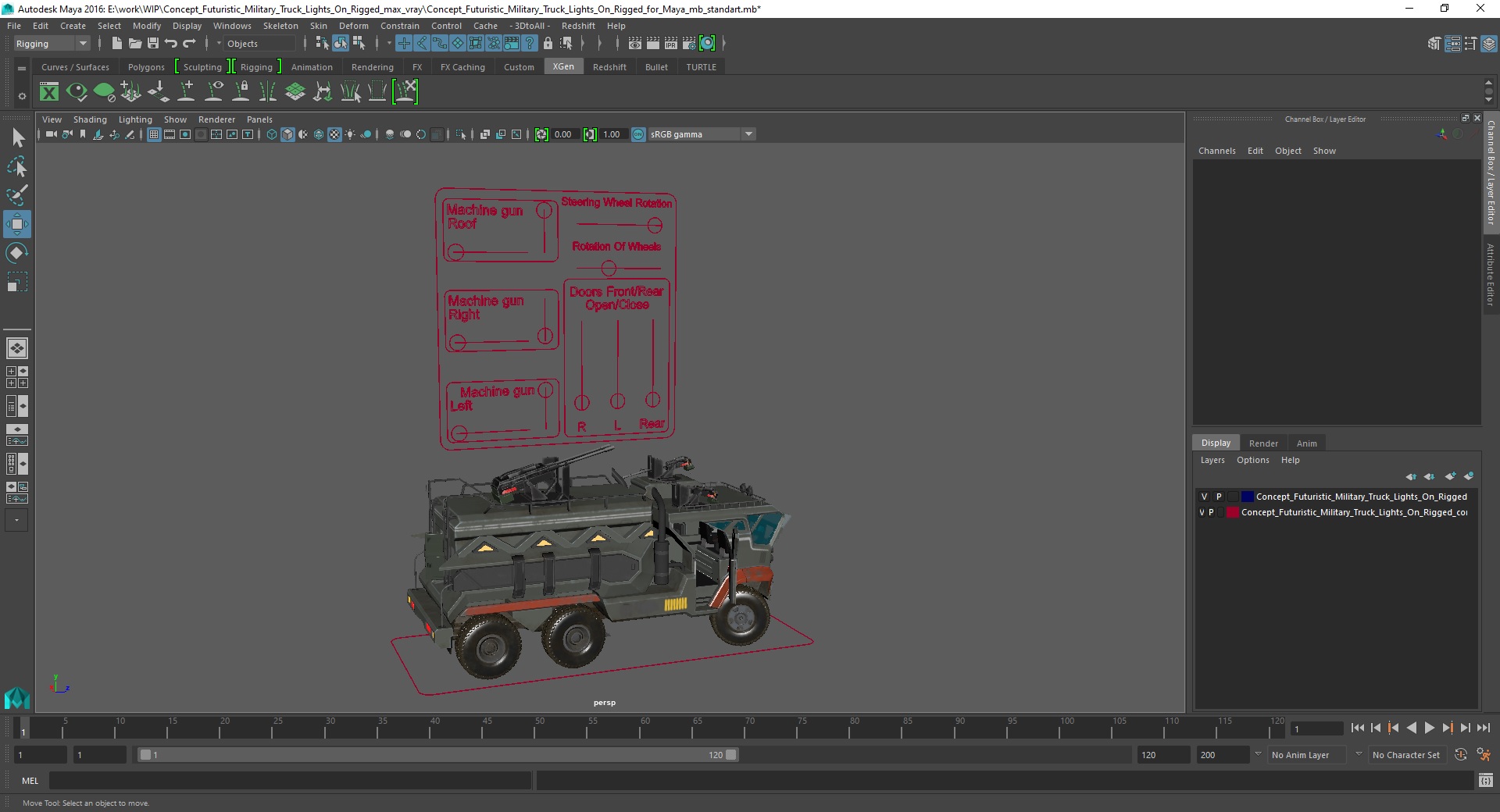Click red color swatch of Rigged_con layer
The height and width of the screenshot is (812, 1500).
[x=1232, y=512]
